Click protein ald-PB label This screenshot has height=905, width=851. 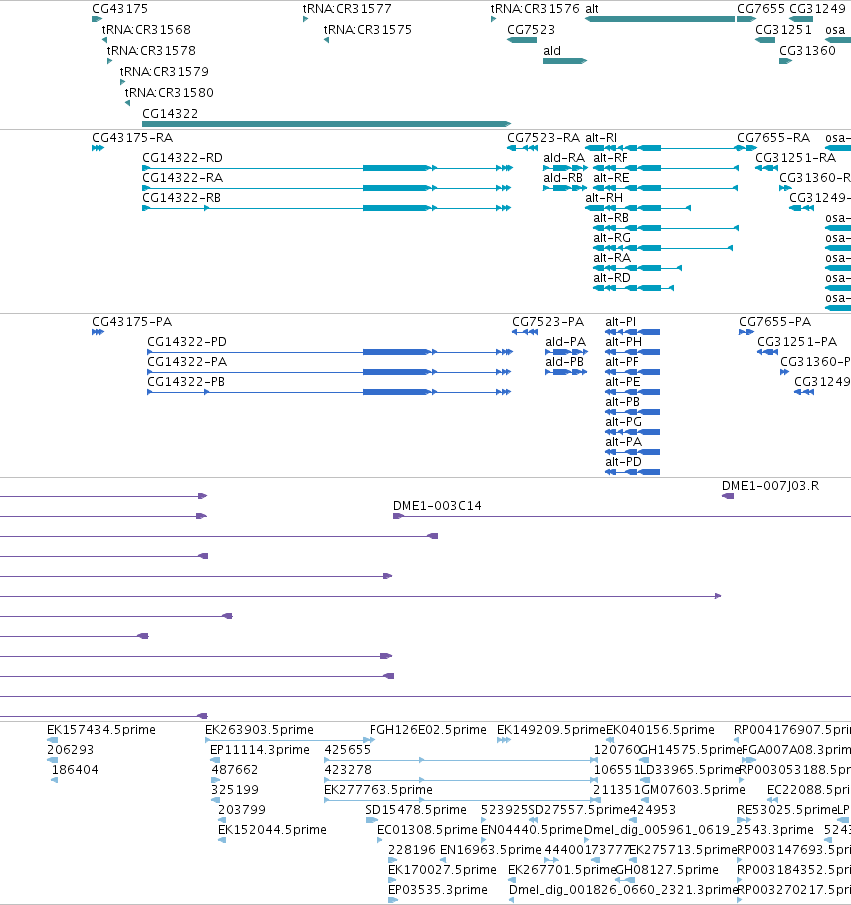565,362
